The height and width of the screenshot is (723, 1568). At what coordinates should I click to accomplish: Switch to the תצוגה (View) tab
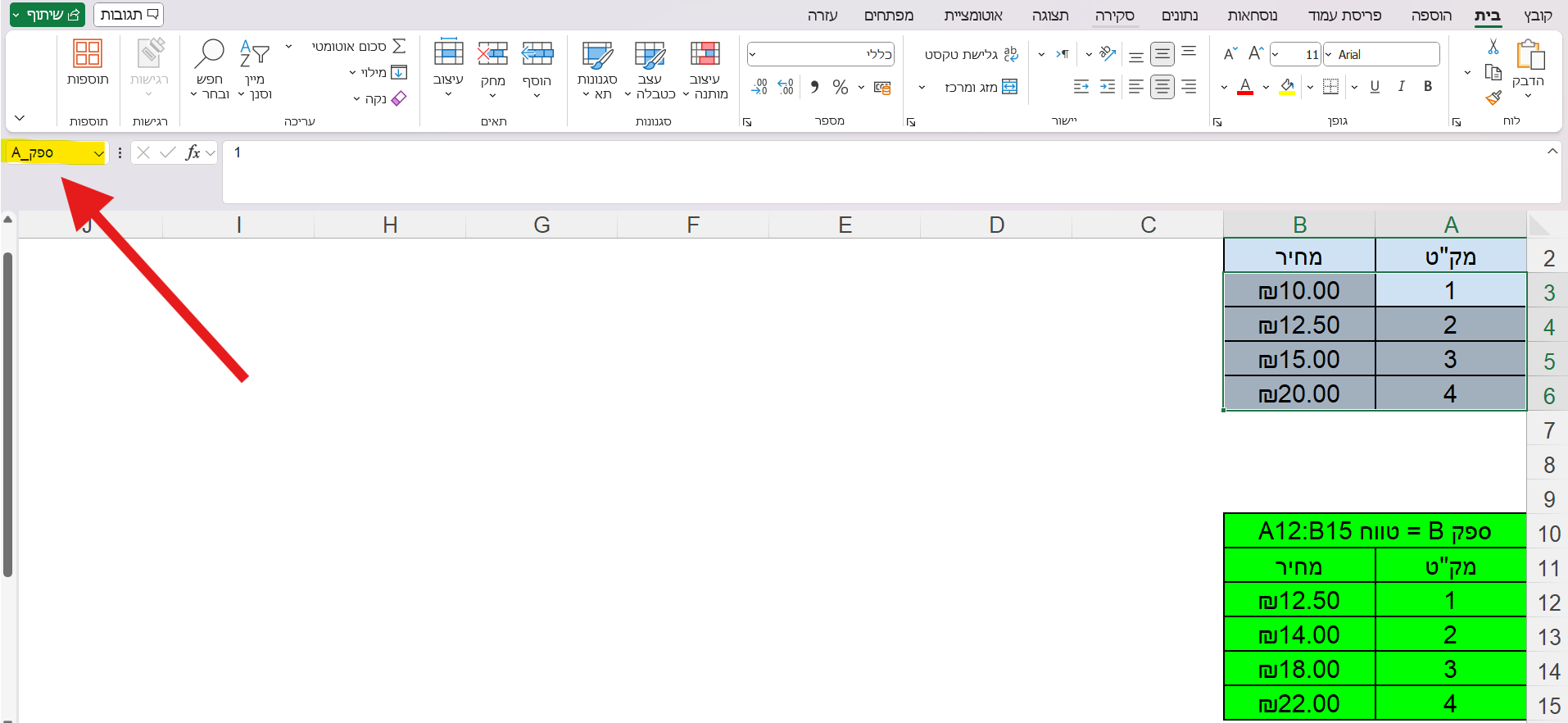pos(1050,16)
